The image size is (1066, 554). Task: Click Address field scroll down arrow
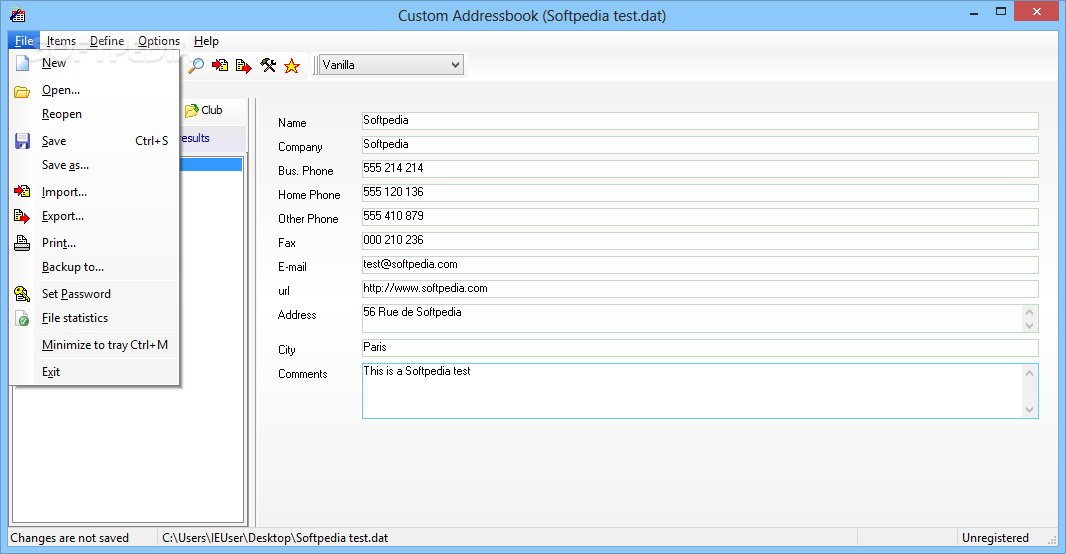click(1029, 326)
